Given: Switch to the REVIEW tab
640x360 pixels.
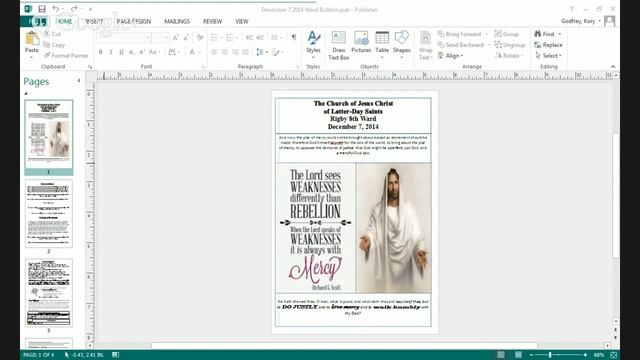Looking at the screenshot, I should [212, 21].
